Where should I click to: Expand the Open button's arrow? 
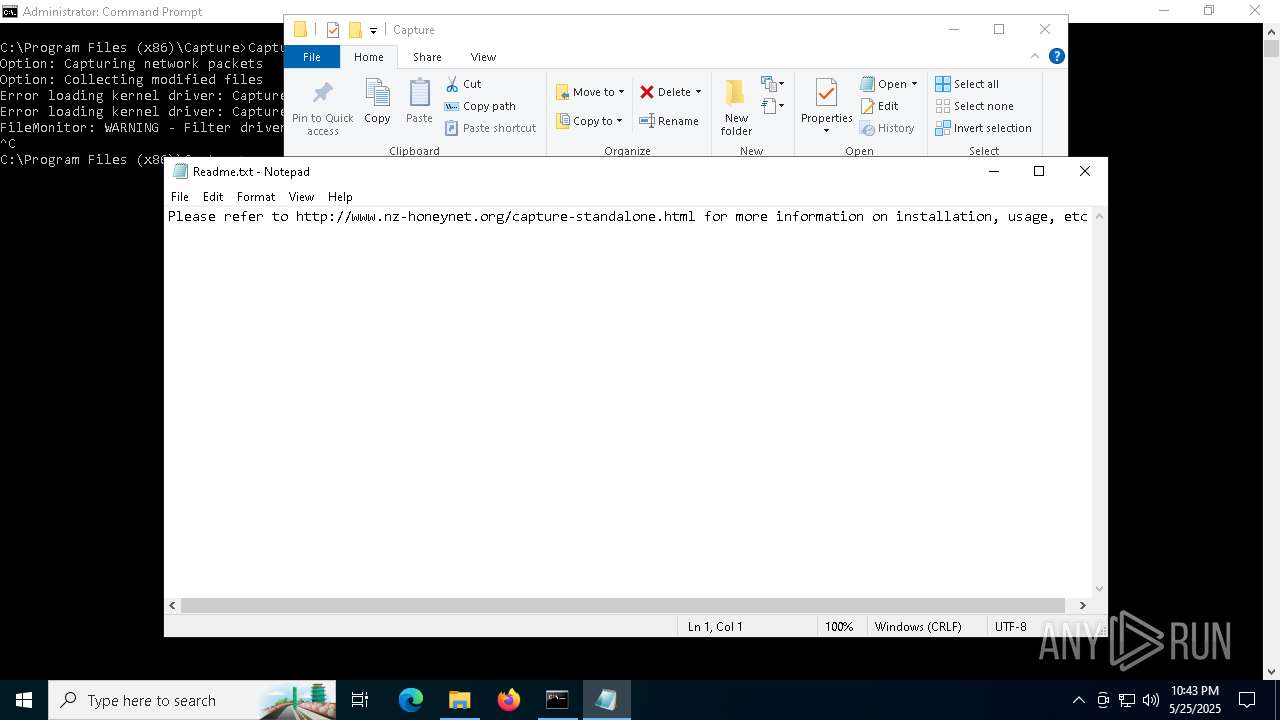pos(914,84)
